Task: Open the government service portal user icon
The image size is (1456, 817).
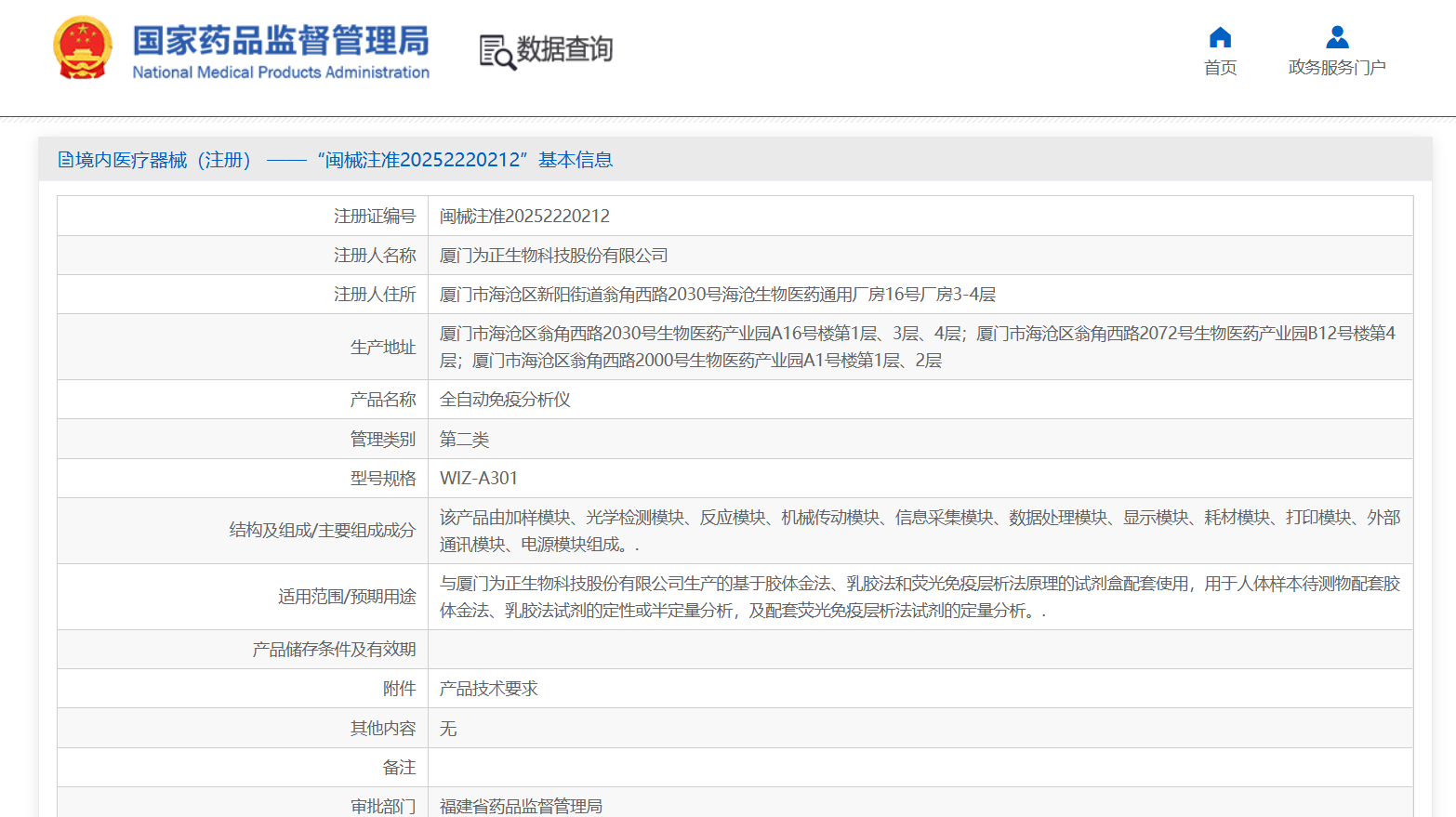Action: tap(1337, 37)
